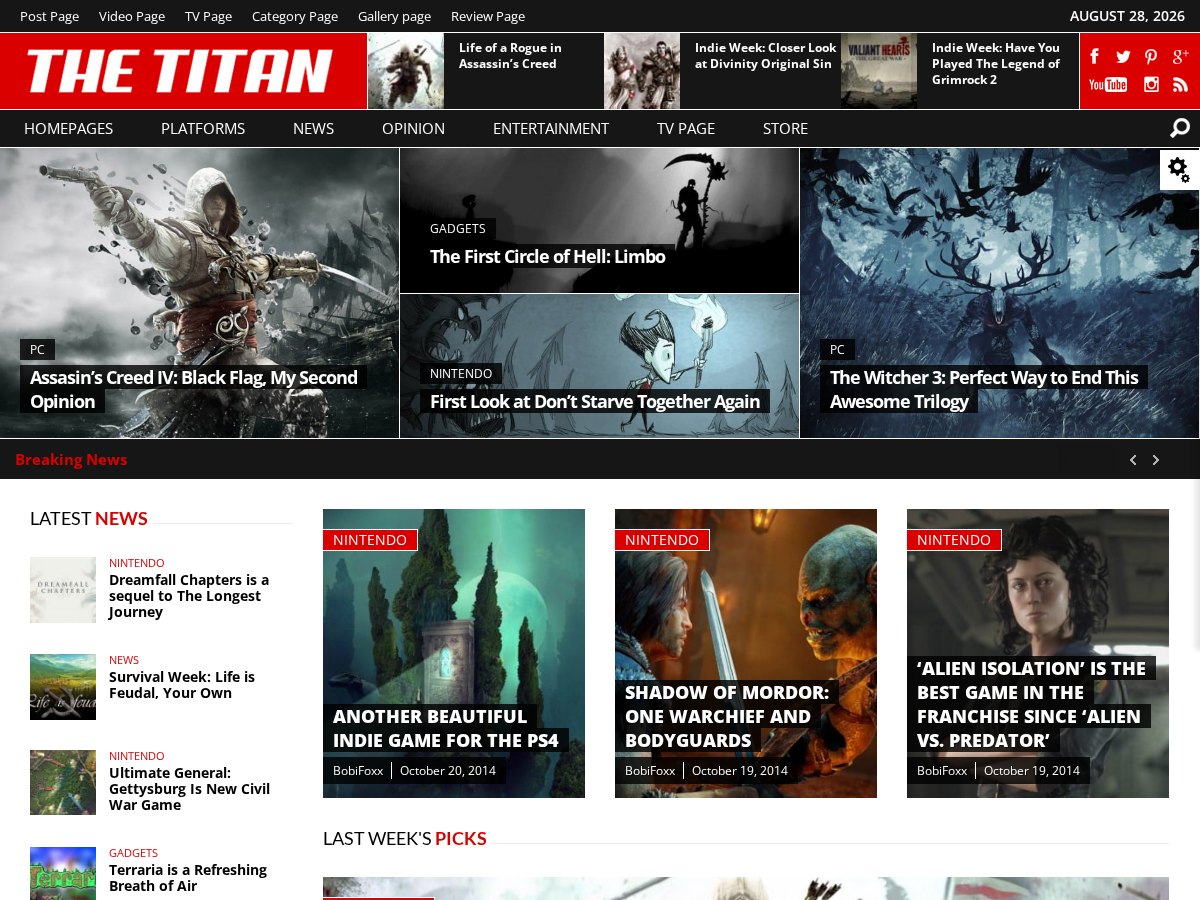
Task: Click PC tag on Black Flag slide
Action: tap(37, 349)
